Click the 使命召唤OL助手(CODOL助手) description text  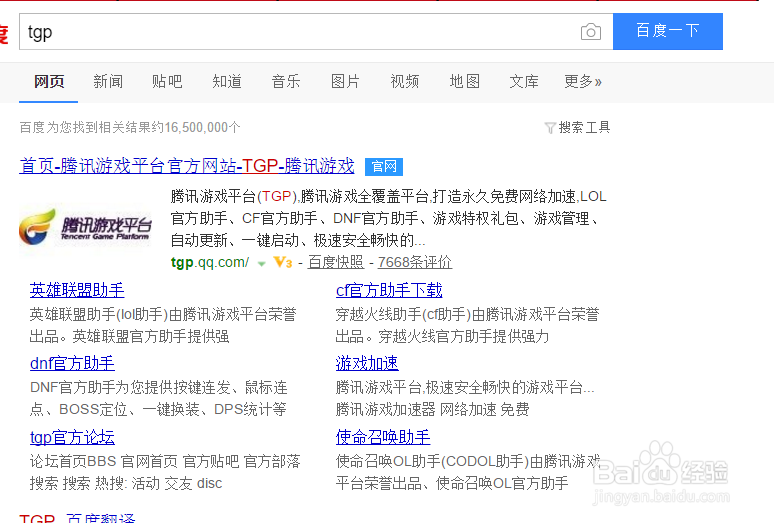pos(468,473)
